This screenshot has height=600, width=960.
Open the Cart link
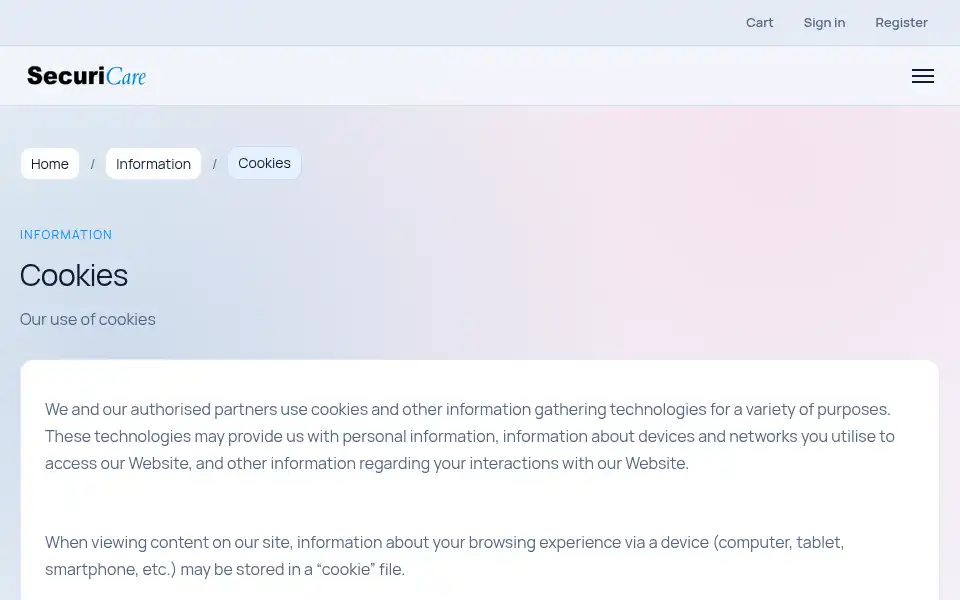[759, 23]
